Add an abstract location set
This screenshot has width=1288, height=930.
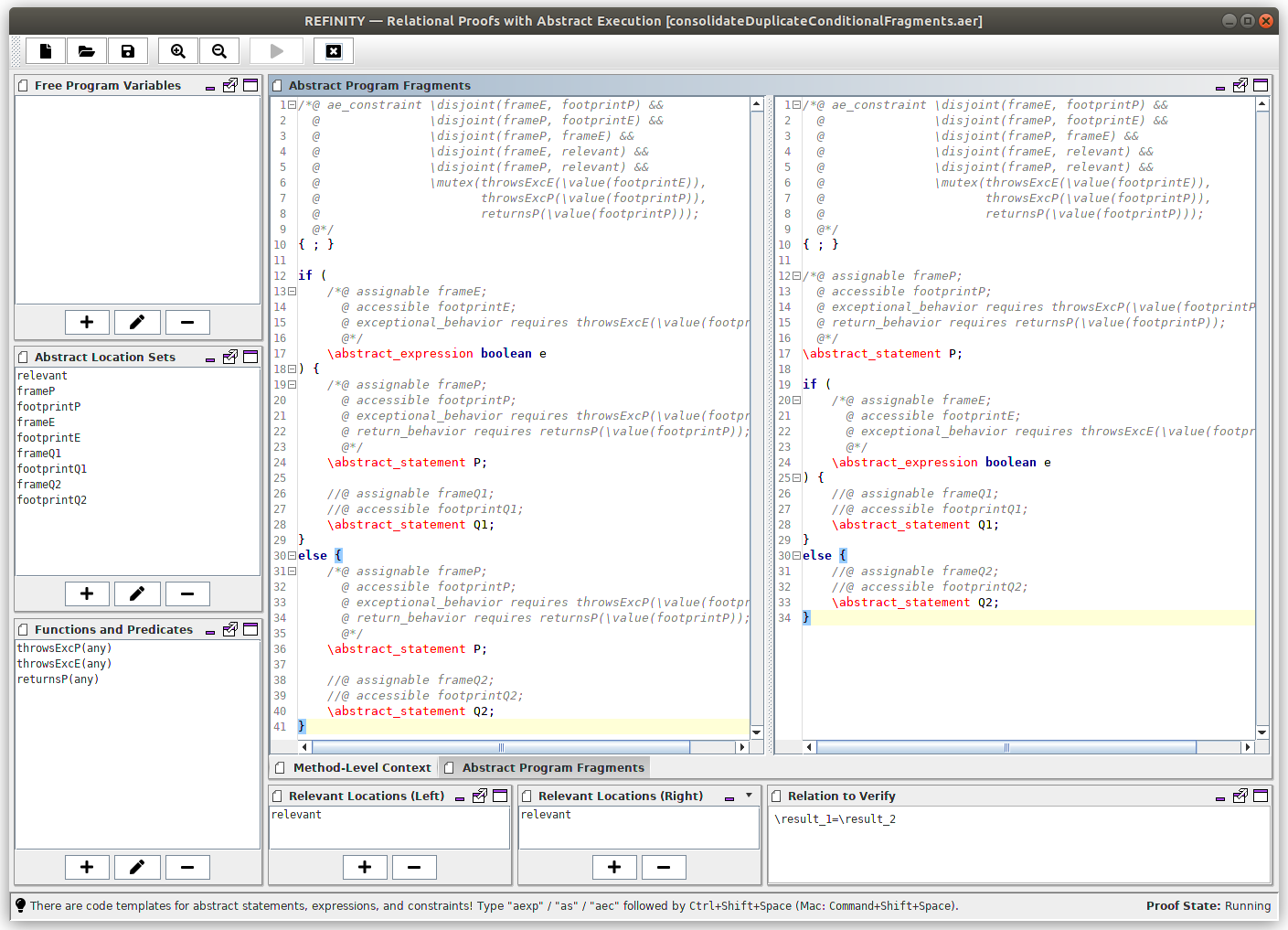point(87,593)
